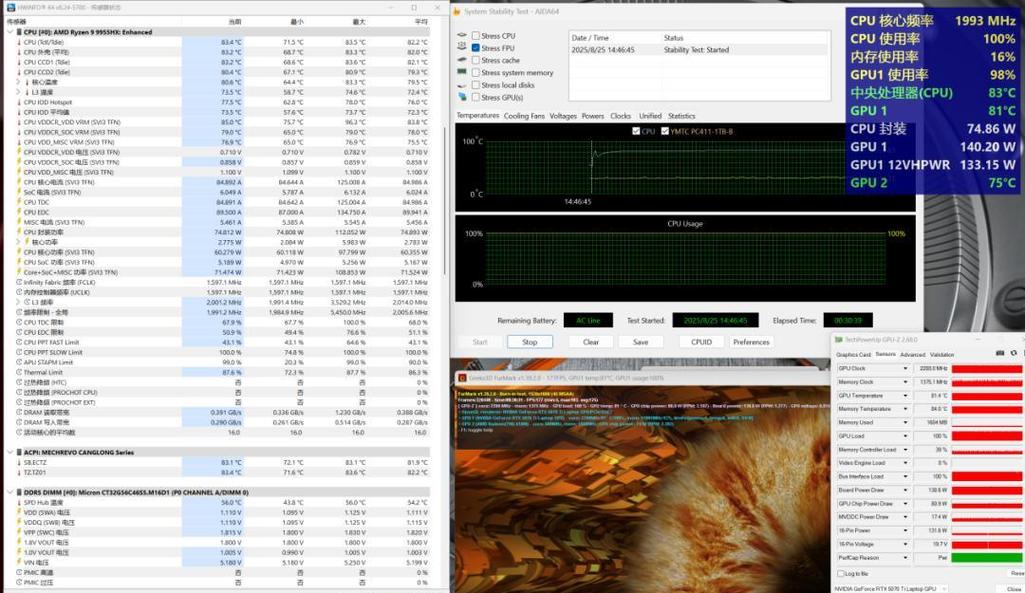The width and height of the screenshot is (1025, 593).
Task: Click the GPU-Z refresh icon
Action: 1013,353
